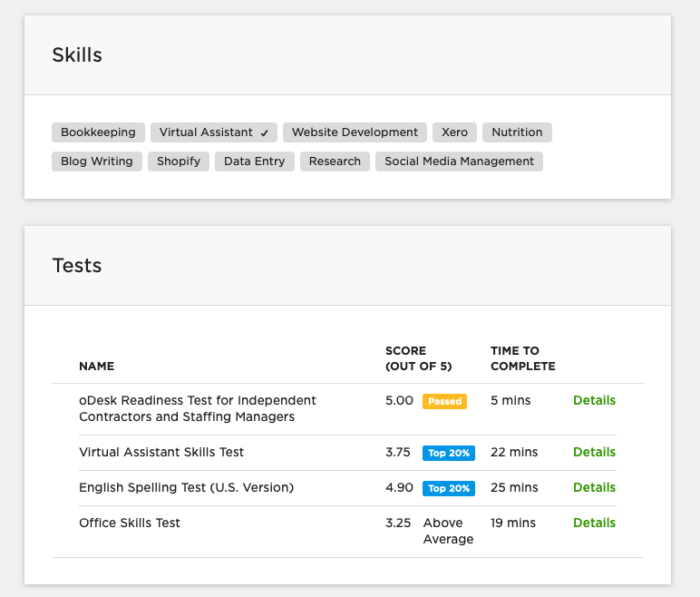Click the Score (Out of 5) column header
The width and height of the screenshot is (700, 597).
point(418,358)
